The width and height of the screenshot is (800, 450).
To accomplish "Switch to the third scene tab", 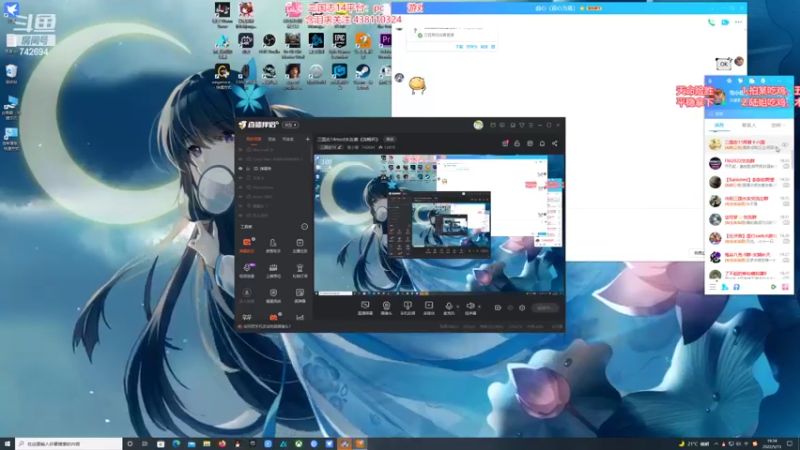I will click(x=288, y=139).
